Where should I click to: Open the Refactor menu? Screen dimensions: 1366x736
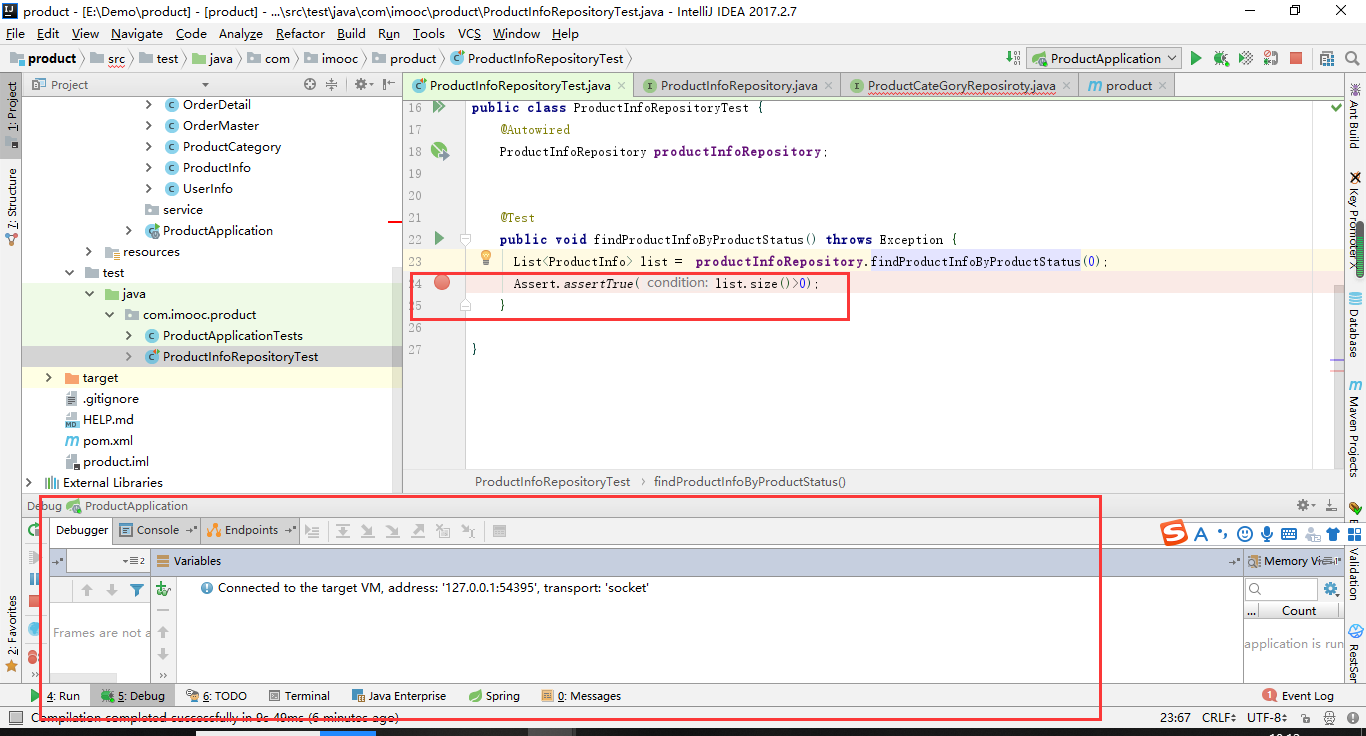[x=300, y=33]
